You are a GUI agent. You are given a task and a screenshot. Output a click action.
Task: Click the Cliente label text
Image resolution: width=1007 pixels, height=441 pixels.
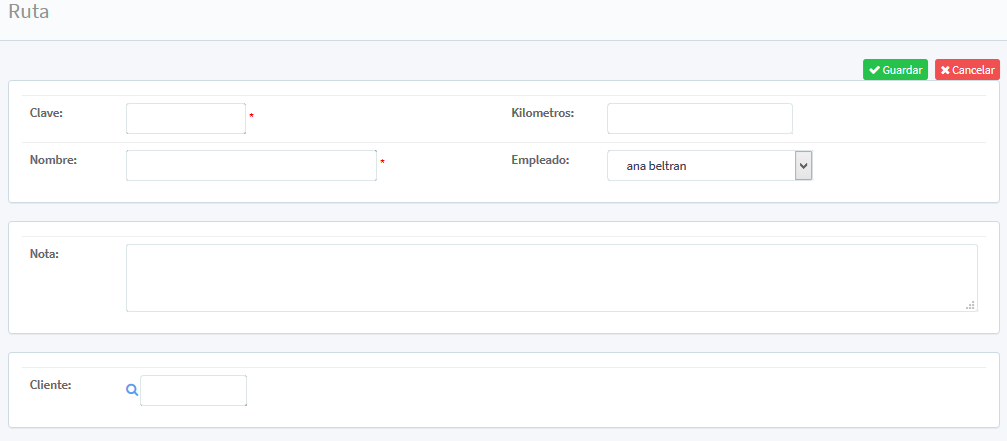click(x=51, y=385)
